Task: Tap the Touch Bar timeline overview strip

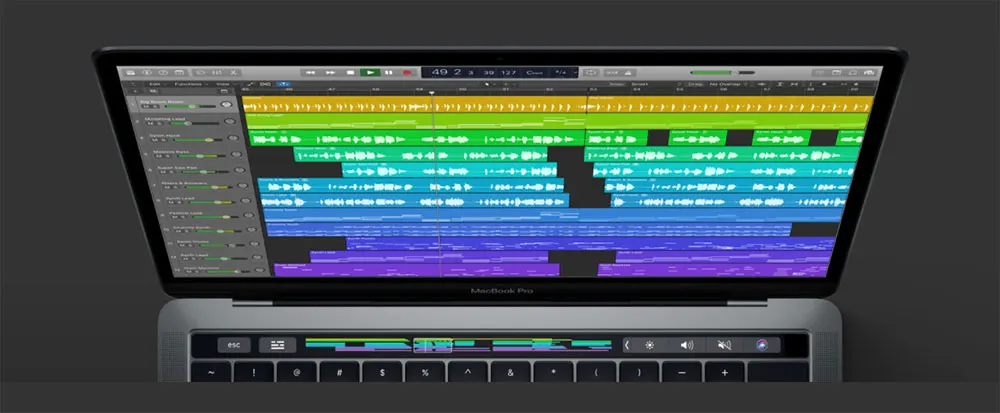Action: coord(458,345)
